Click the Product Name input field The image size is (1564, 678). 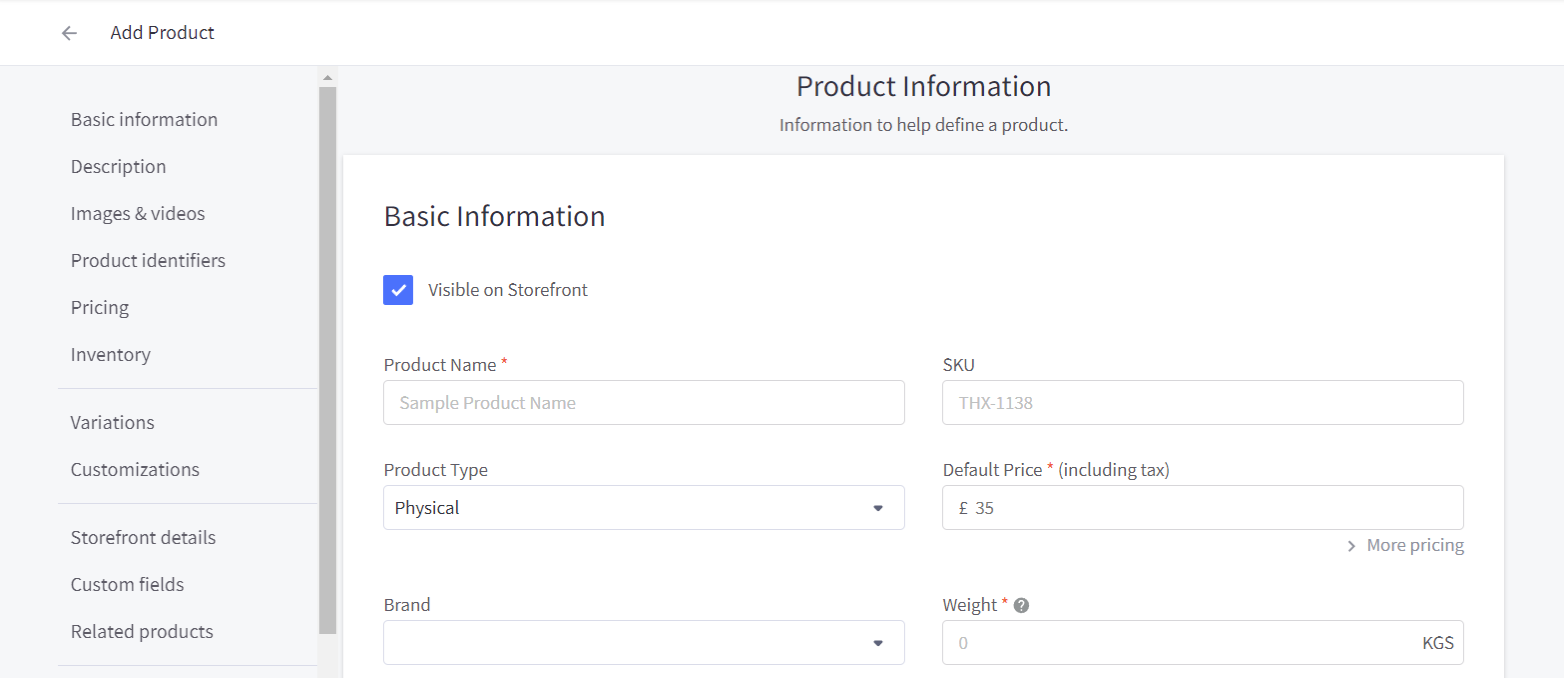coord(643,403)
